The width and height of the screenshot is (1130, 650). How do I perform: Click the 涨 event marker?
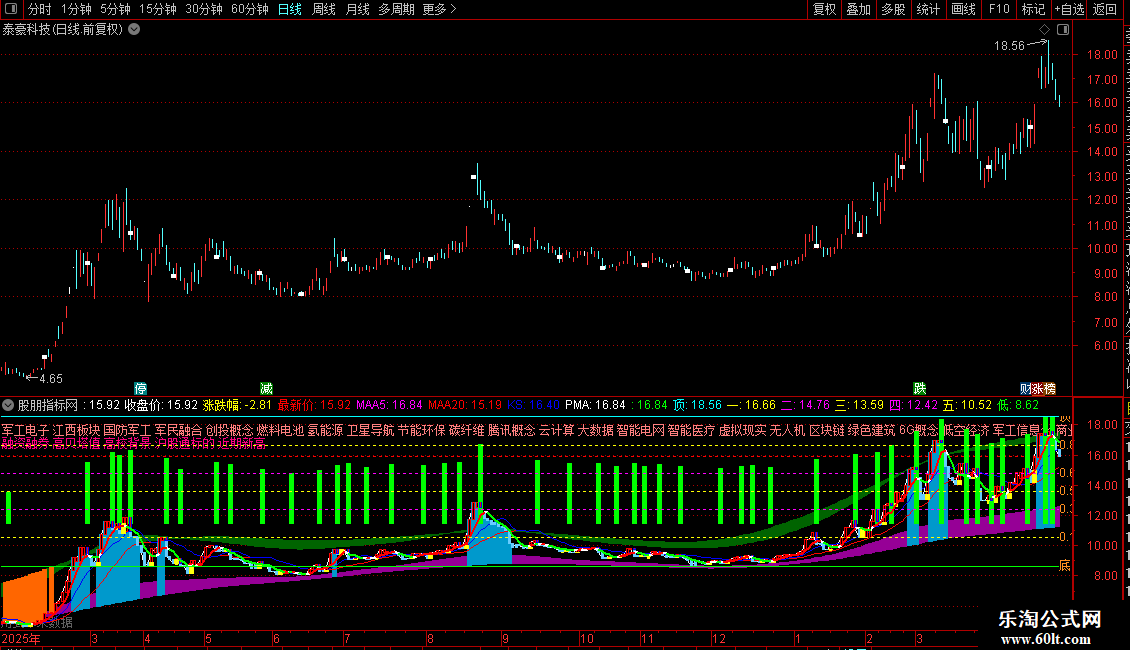point(1036,389)
